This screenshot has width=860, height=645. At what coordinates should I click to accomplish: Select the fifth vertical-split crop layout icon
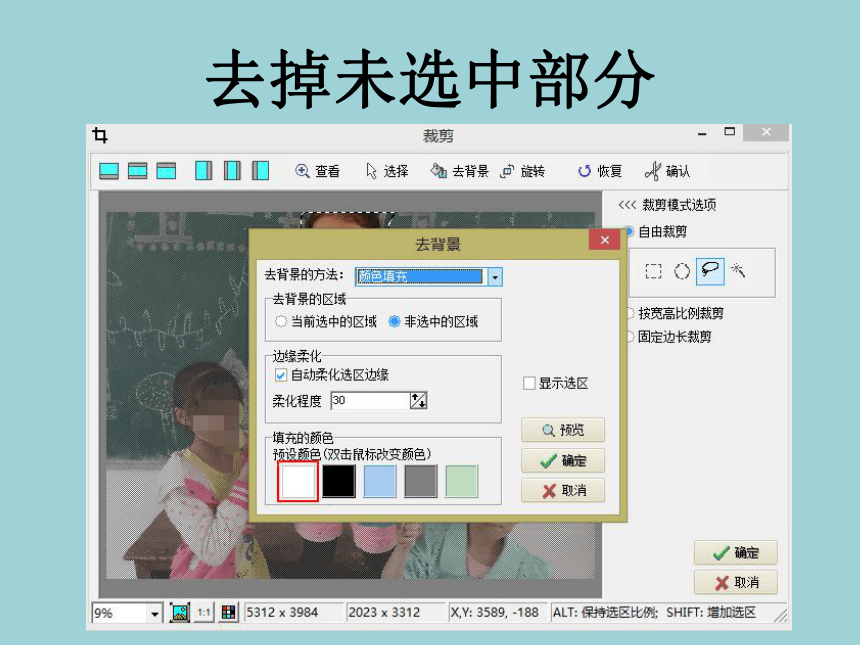pyautogui.click(x=232, y=171)
